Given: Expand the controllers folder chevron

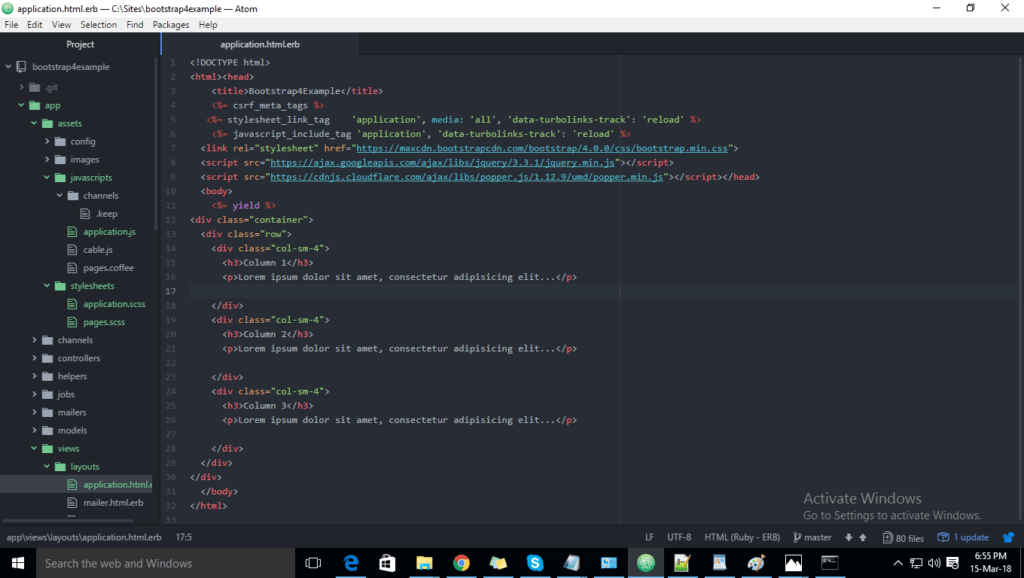Looking at the screenshot, I should click(34, 358).
